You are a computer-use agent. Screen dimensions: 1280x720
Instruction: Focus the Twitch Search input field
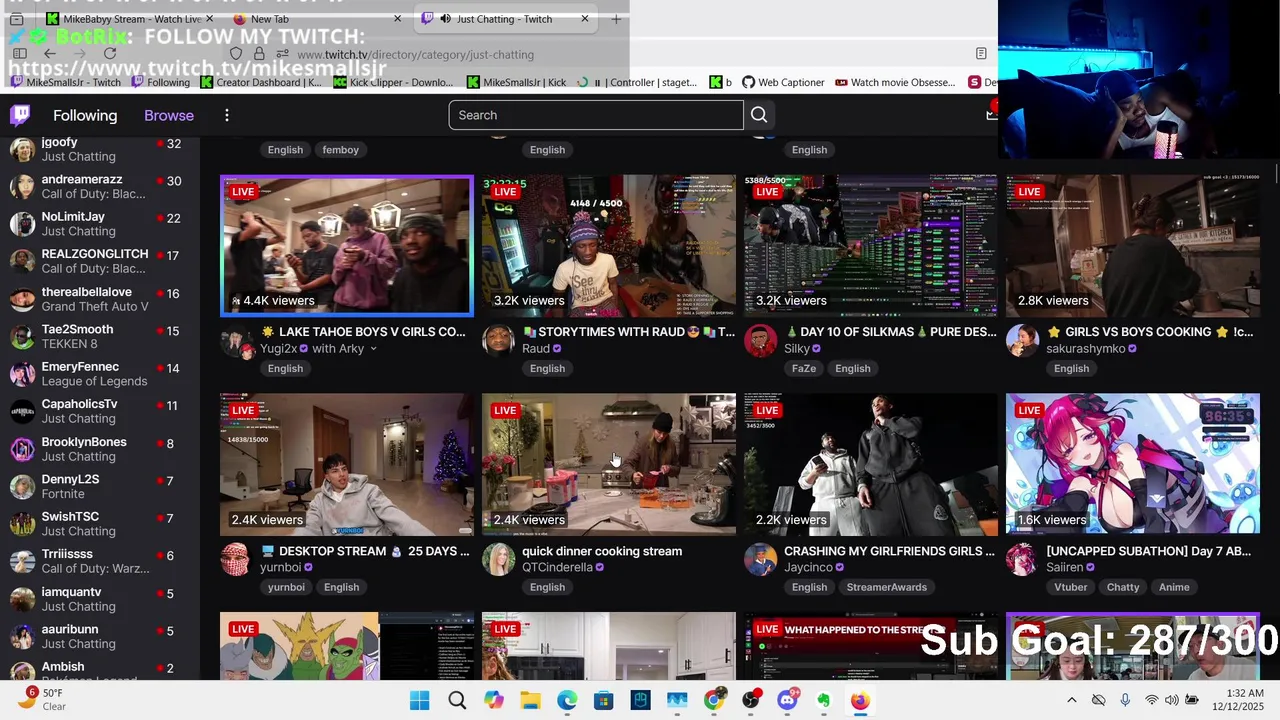click(x=596, y=115)
